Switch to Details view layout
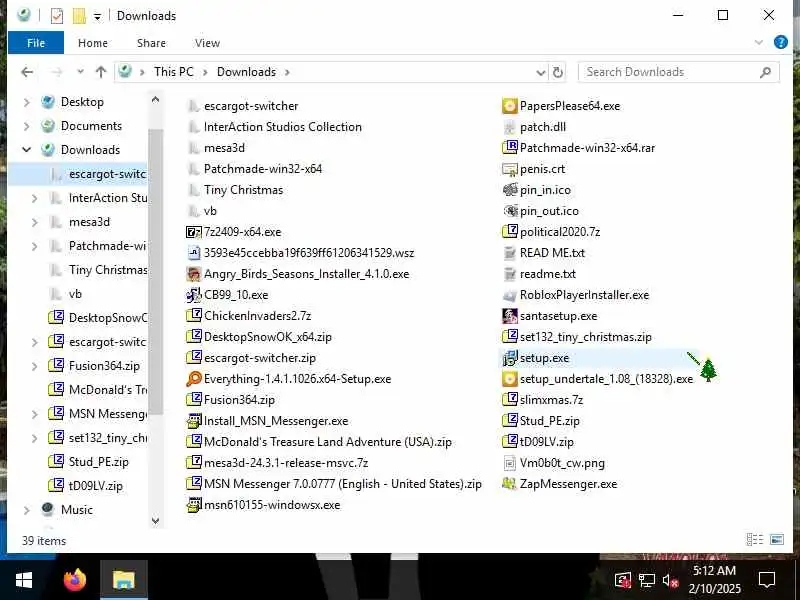800x600 pixels. tap(755, 539)
